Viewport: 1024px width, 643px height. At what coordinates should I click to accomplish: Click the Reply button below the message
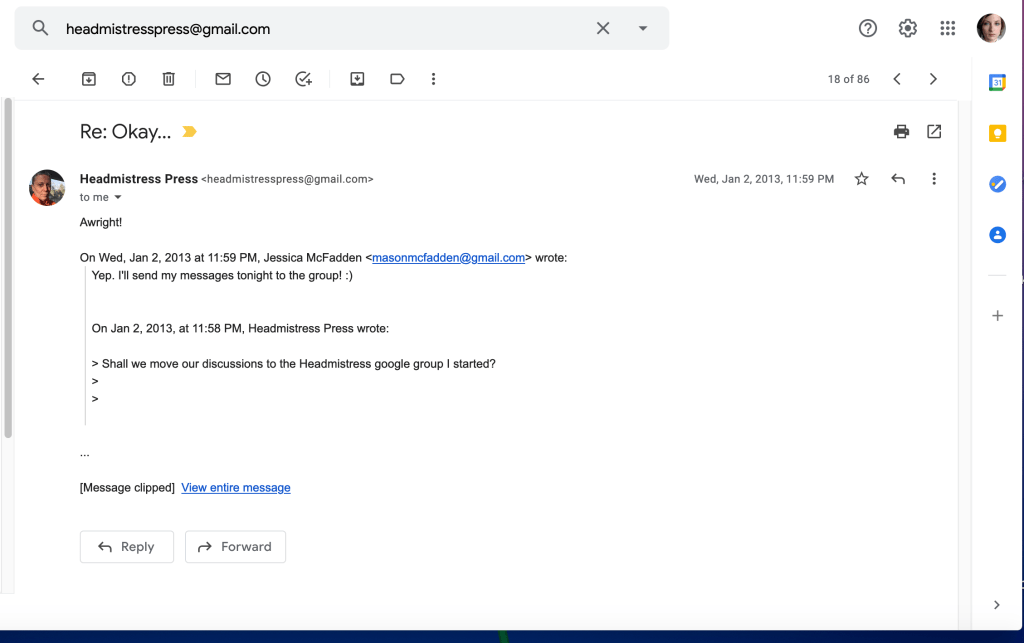(x=127, y=547)
